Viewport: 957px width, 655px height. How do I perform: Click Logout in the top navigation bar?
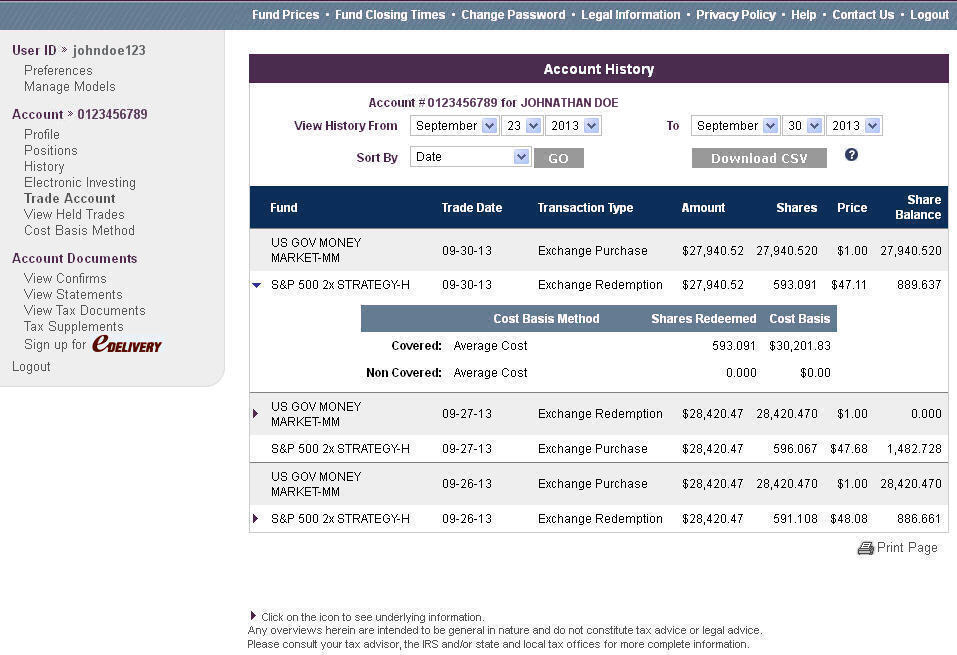coord(929,15)
